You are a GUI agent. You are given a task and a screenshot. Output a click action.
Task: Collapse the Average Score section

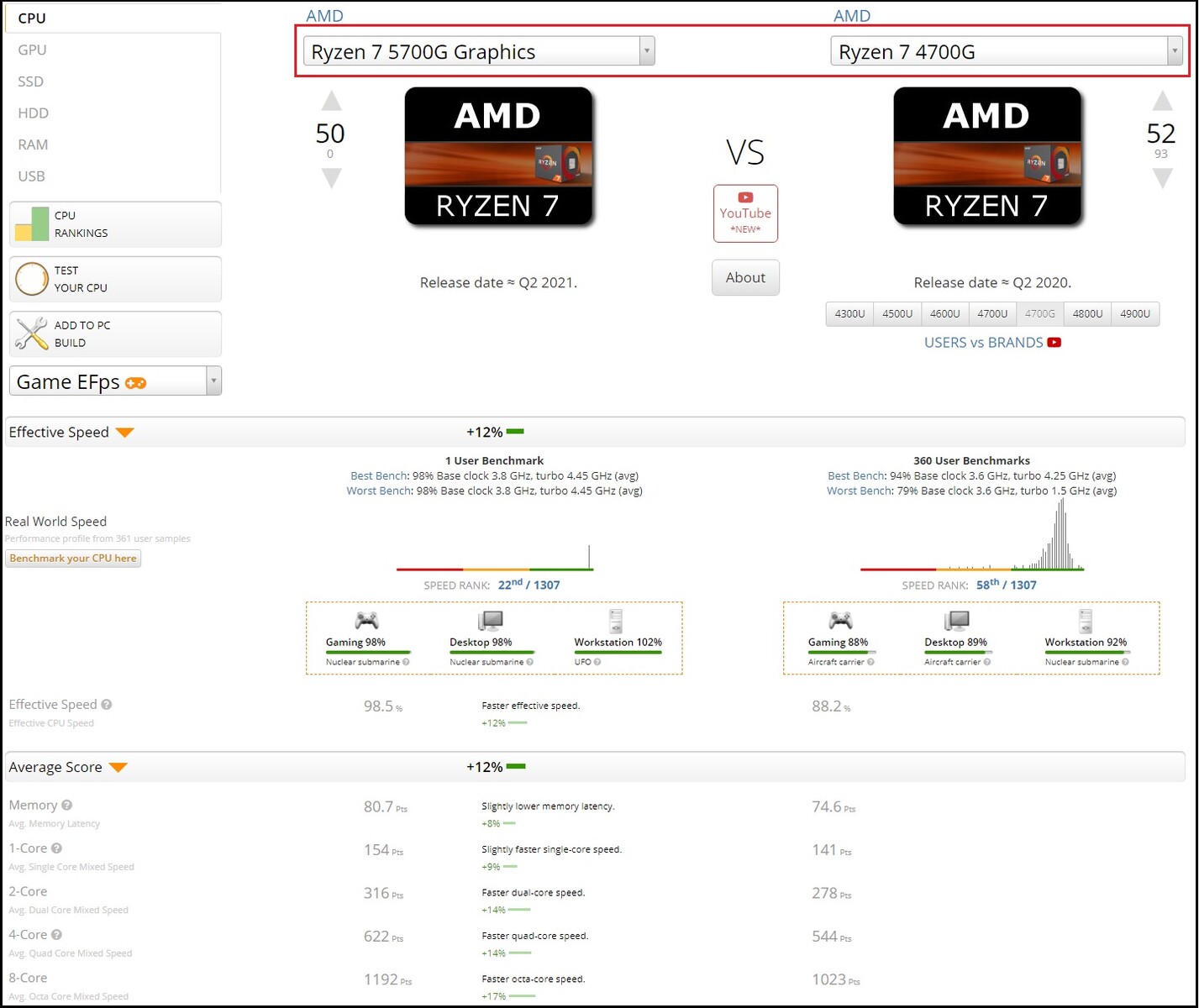pos(117,767)
